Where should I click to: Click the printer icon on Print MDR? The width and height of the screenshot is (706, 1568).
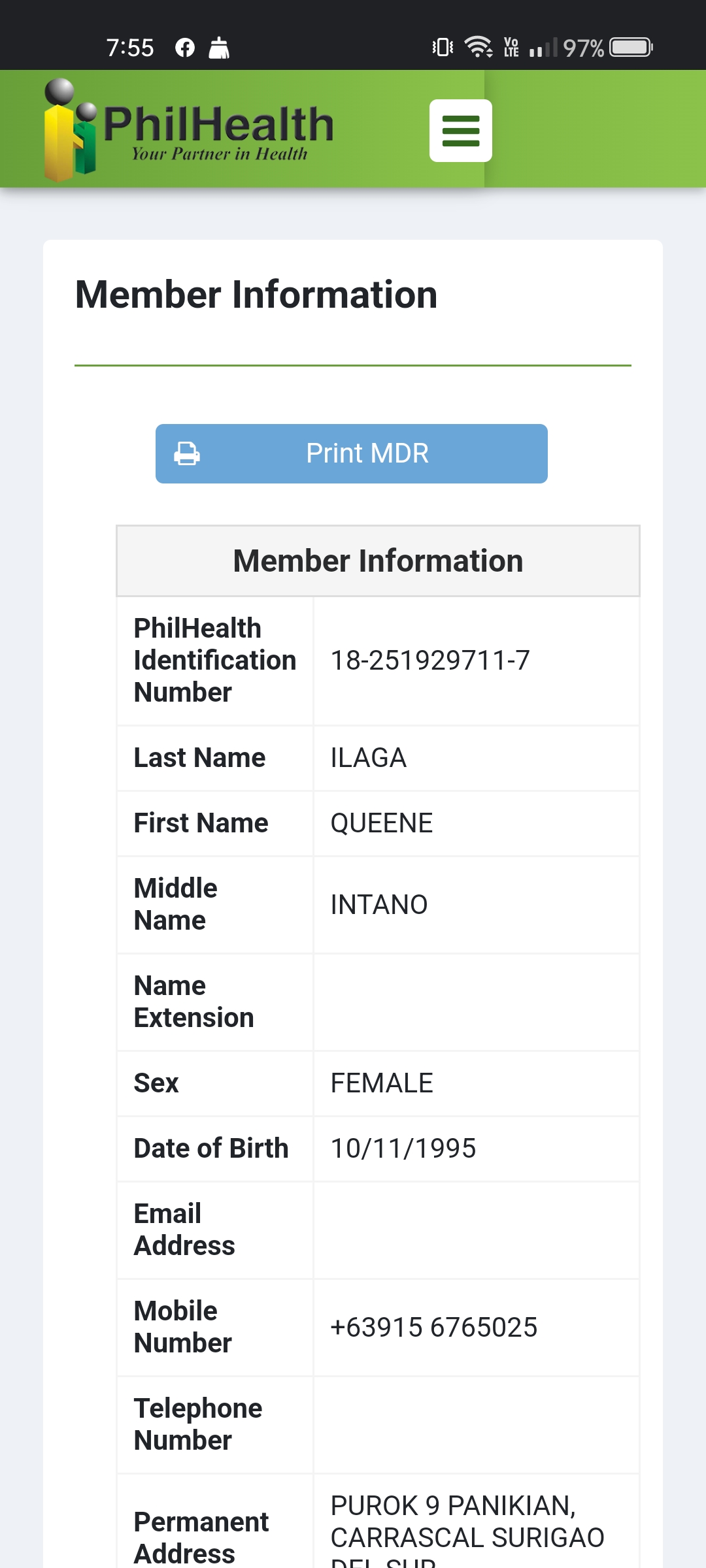pyautogui.click(x=187, y=453)
